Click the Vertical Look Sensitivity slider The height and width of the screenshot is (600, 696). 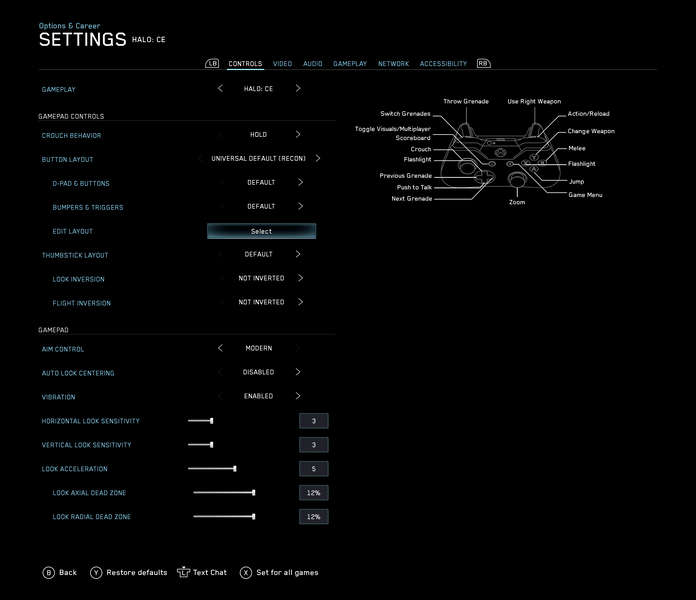[x=201, y=445]
